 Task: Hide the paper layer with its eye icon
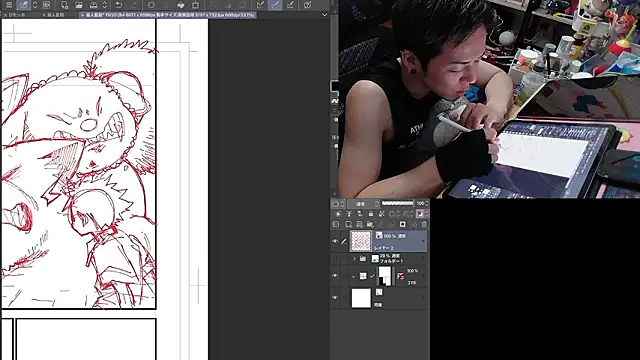[335, 298]
